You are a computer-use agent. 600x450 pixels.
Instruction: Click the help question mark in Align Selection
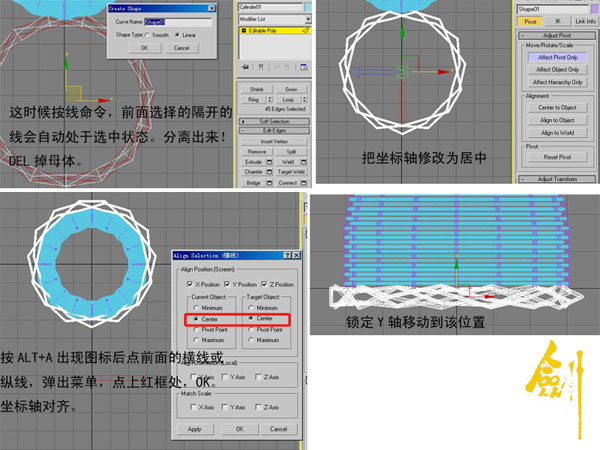pyautogui.click(x=287, y=255)
